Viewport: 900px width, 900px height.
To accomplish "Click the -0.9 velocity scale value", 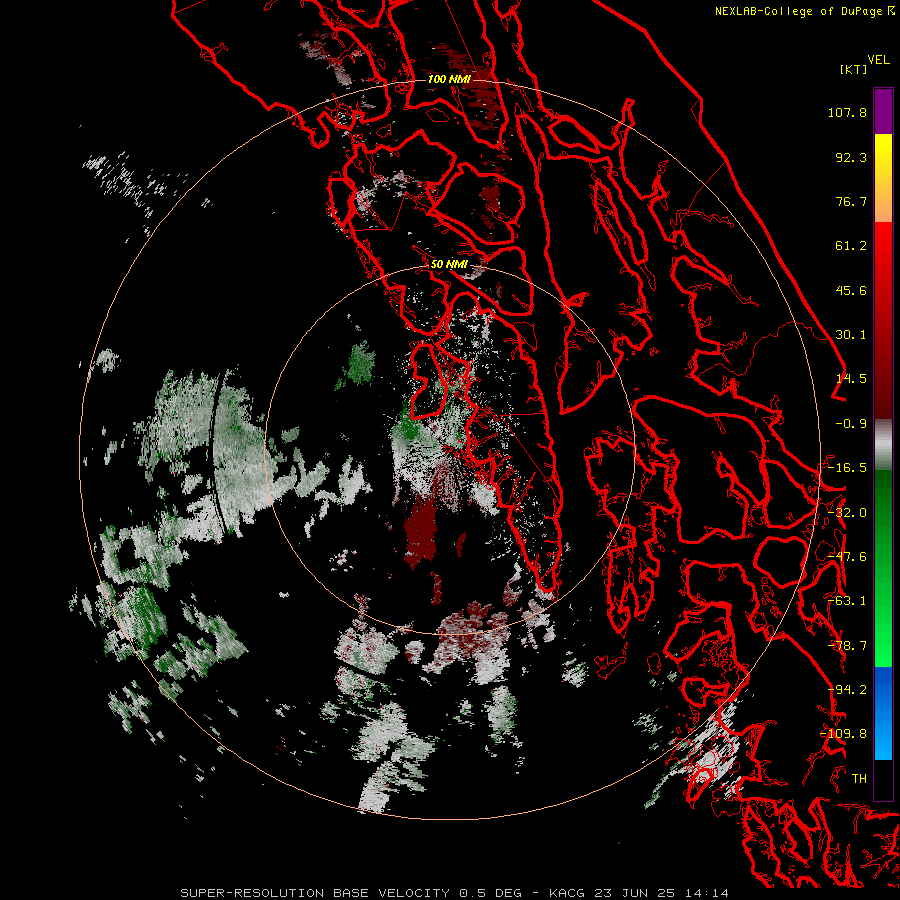I will (851, 424).
